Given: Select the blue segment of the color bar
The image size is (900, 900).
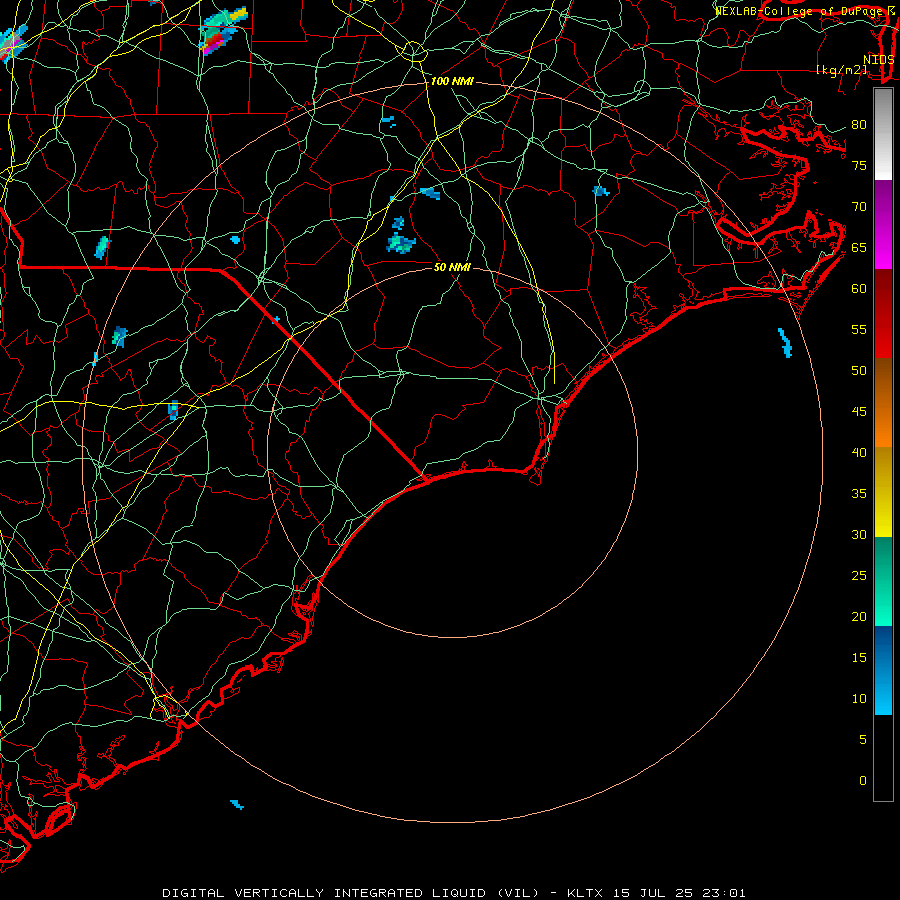Looking at the screenshot, I should point(883,670).
